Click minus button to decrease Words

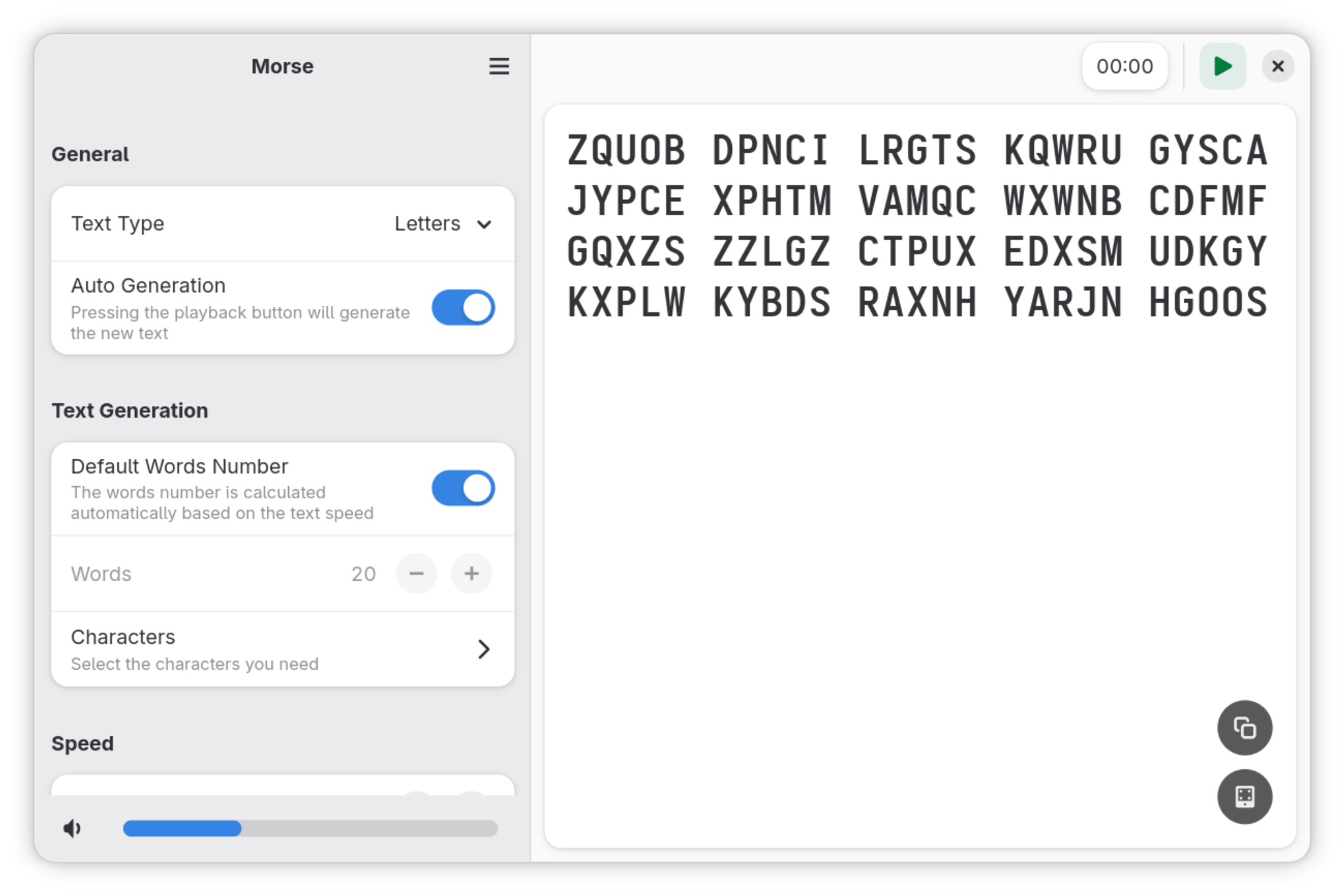pyautogui.click(x=416, y=573)
